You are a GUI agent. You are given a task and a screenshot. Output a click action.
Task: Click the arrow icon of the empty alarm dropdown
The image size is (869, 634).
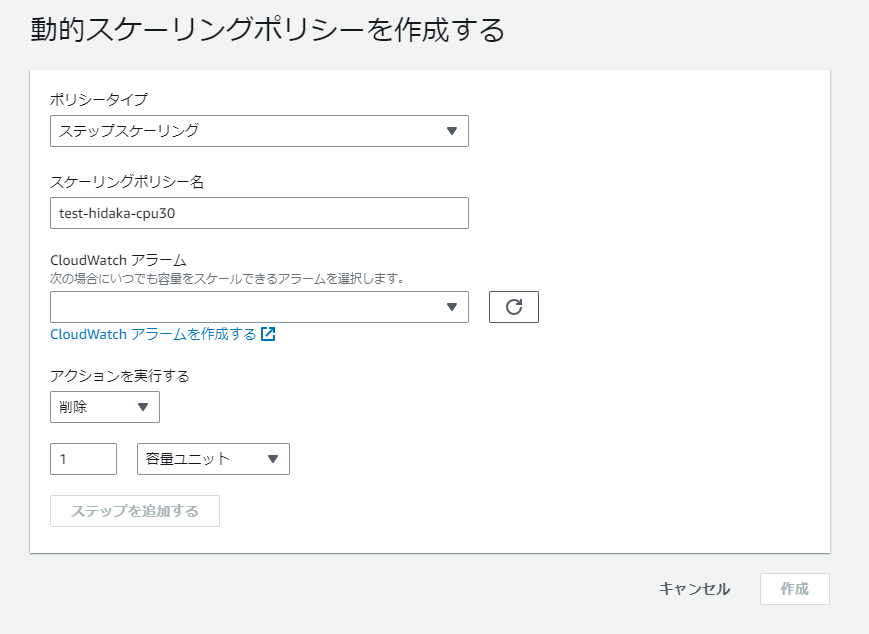[x=452, y=307]
